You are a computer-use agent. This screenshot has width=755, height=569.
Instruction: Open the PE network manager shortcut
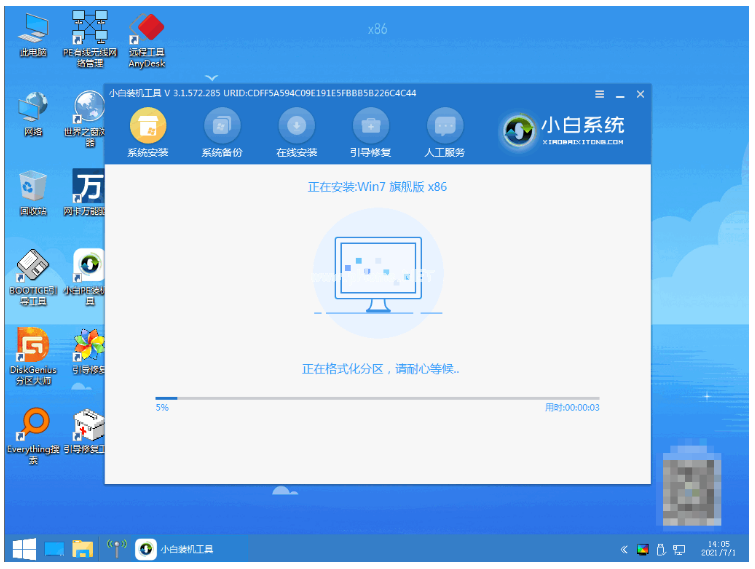(x=91, y=35)
